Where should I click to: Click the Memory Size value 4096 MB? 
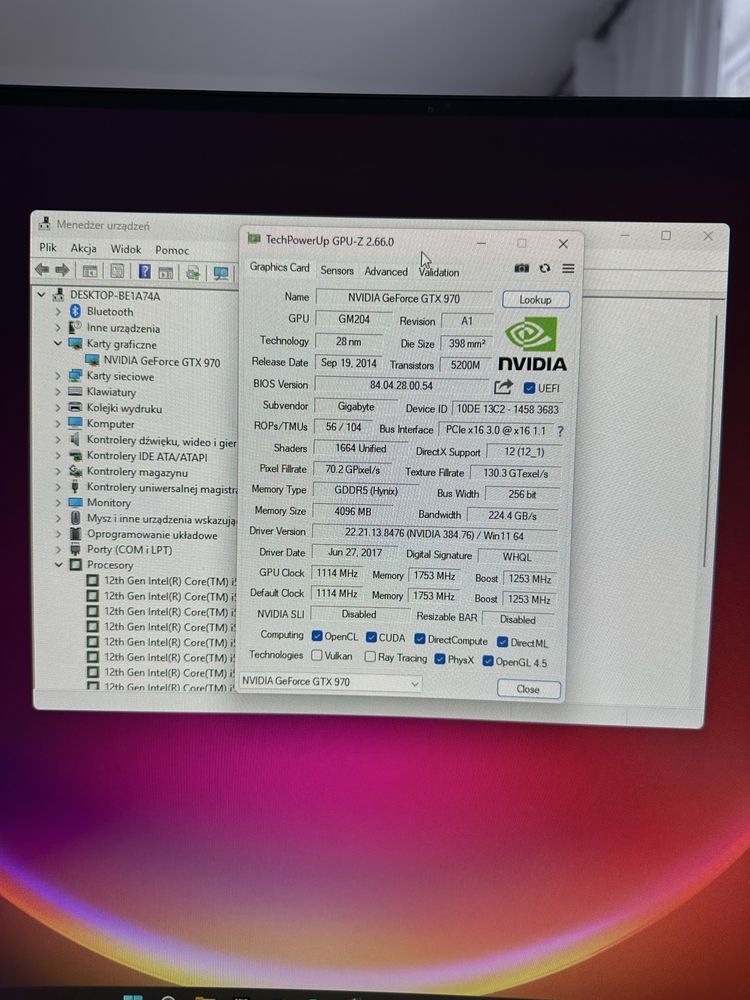[353, 511]
